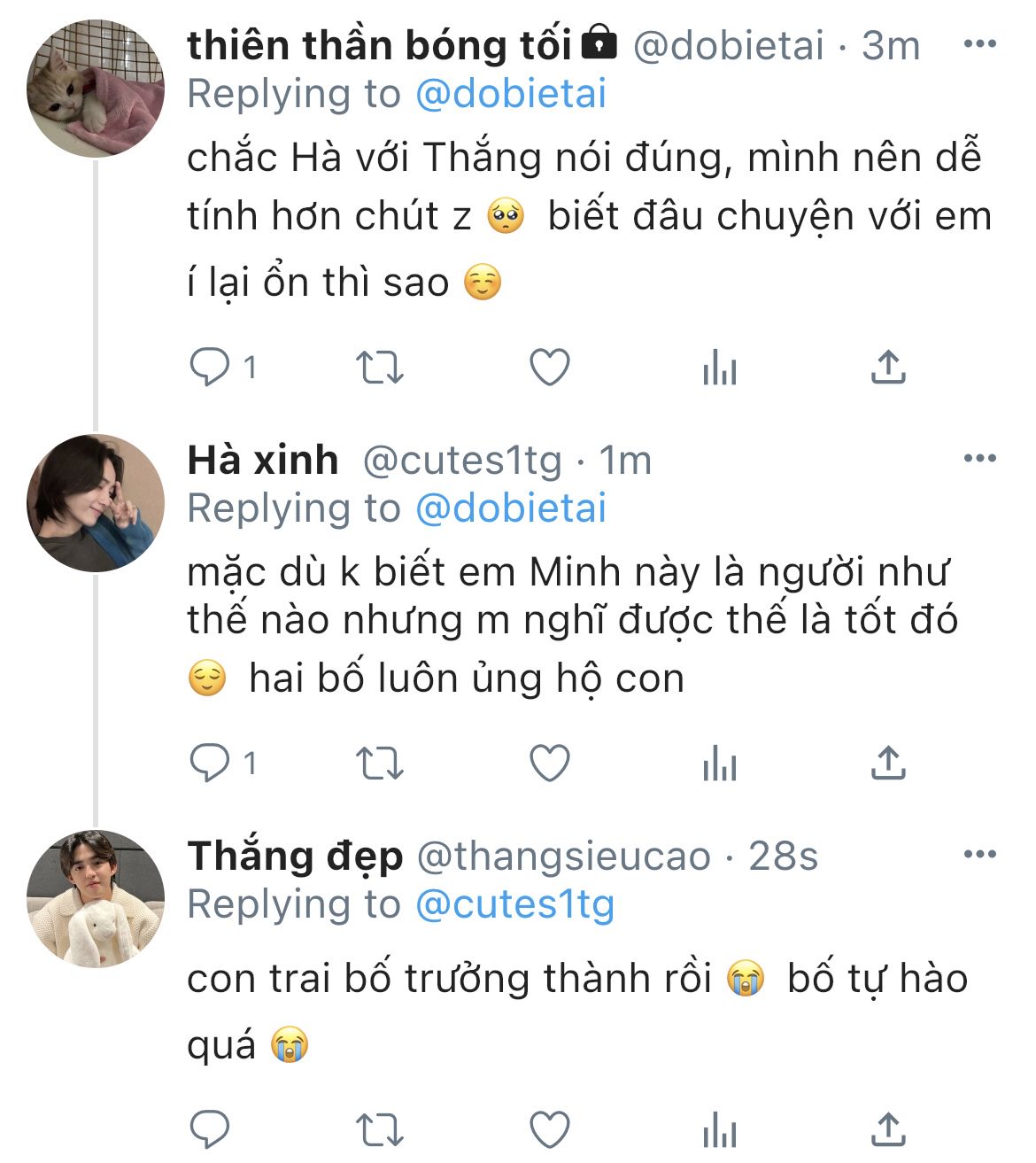Open more options for thiên thần bóng tối tweet
The image size is (1036, 1163).
pyautogui.click(x=979, y=44)
